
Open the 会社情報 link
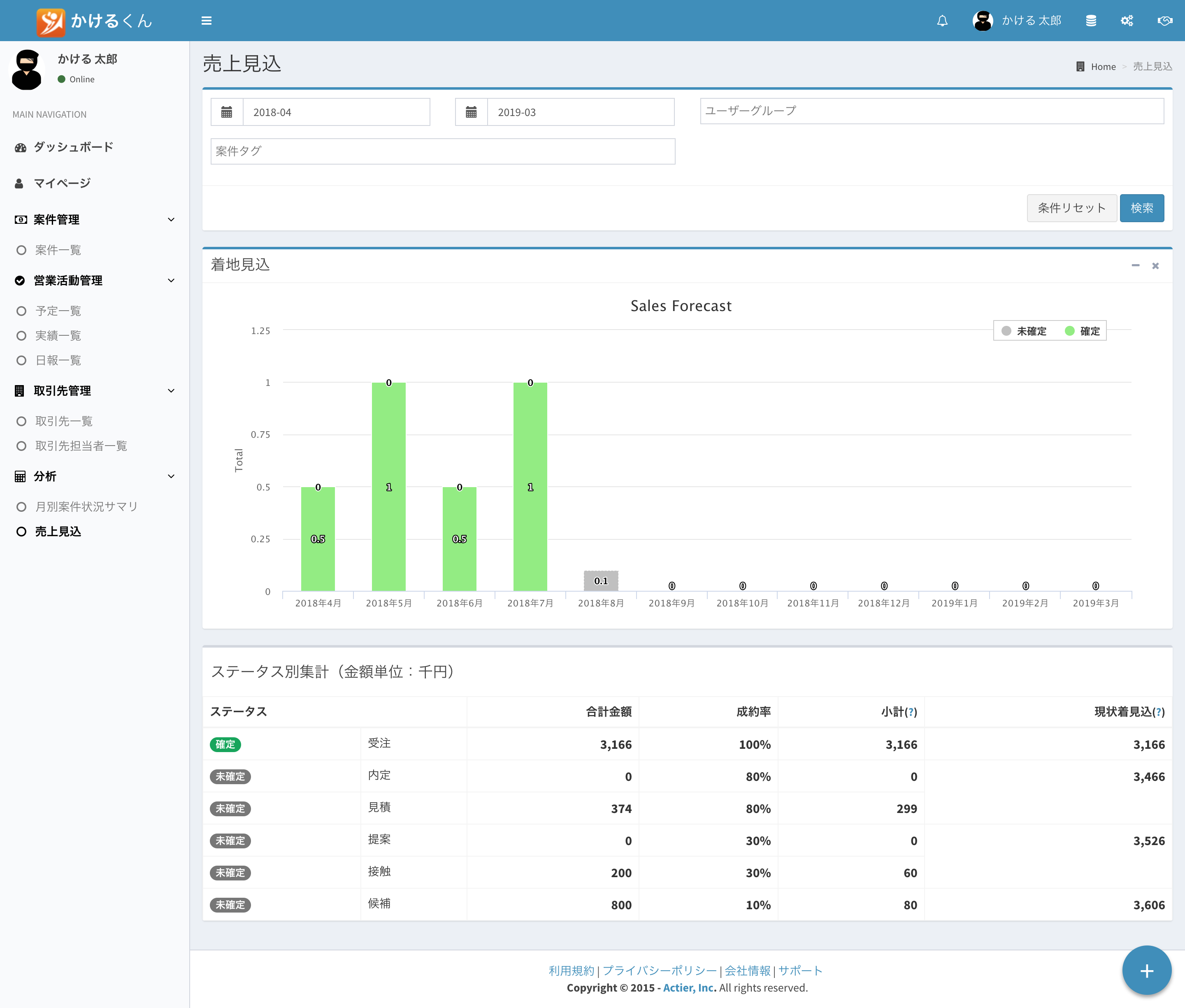[747, 970]
